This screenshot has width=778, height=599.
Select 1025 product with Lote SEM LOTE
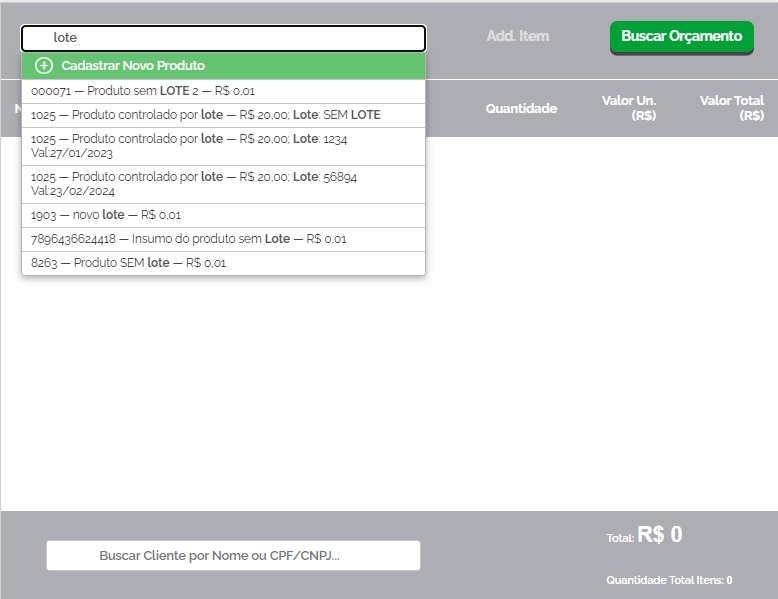coord(205,115)
